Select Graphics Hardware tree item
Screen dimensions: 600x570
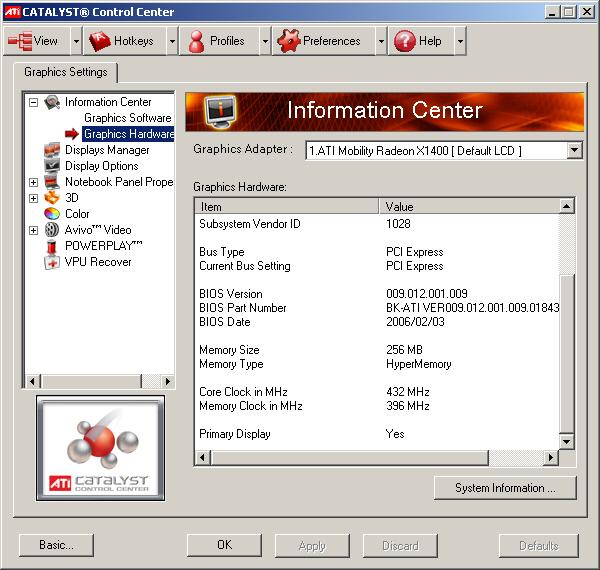128,134
